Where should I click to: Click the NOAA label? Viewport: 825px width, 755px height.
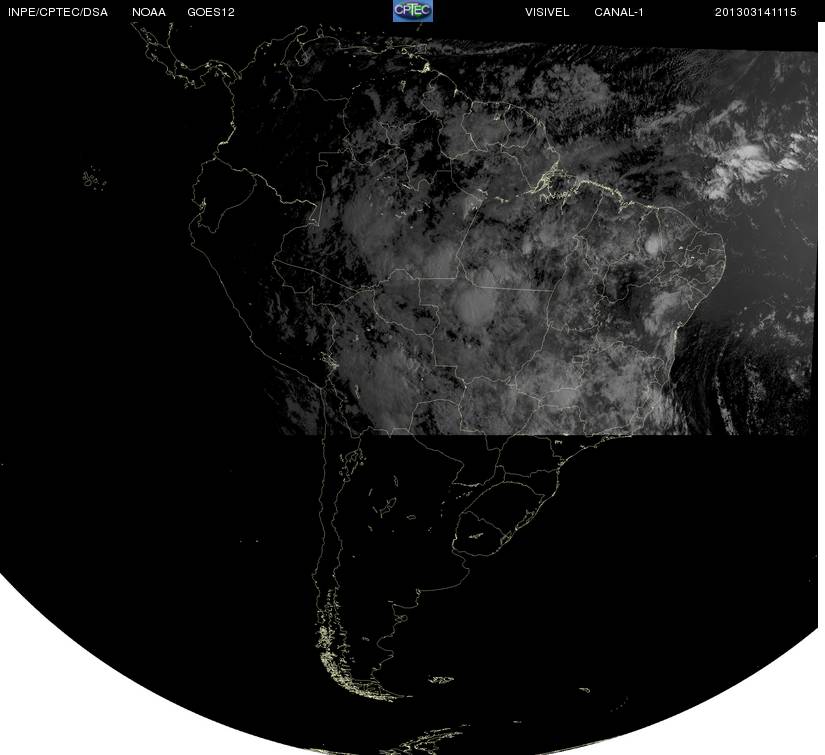tap(149, 12)
